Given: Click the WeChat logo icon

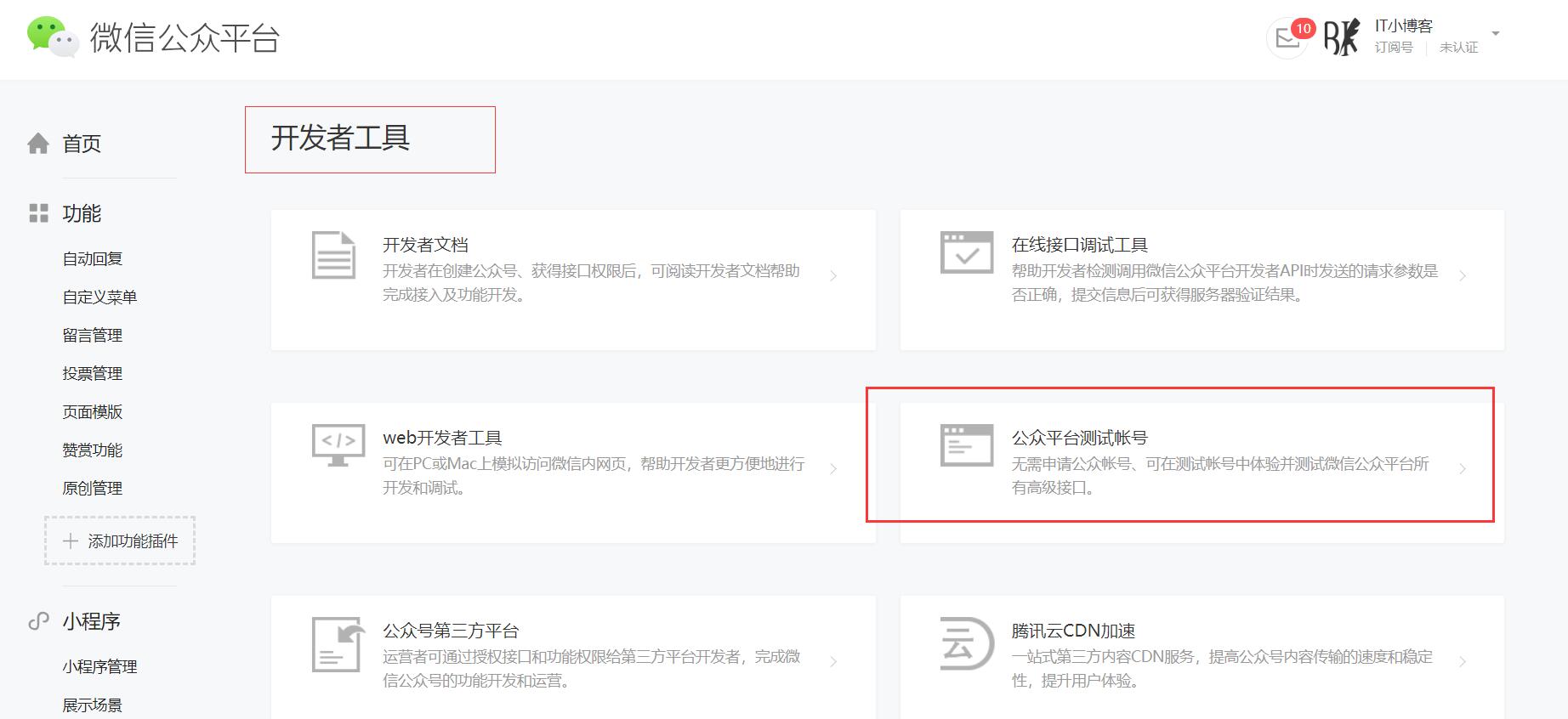Looking at the screenshot, I should point(53,37).
